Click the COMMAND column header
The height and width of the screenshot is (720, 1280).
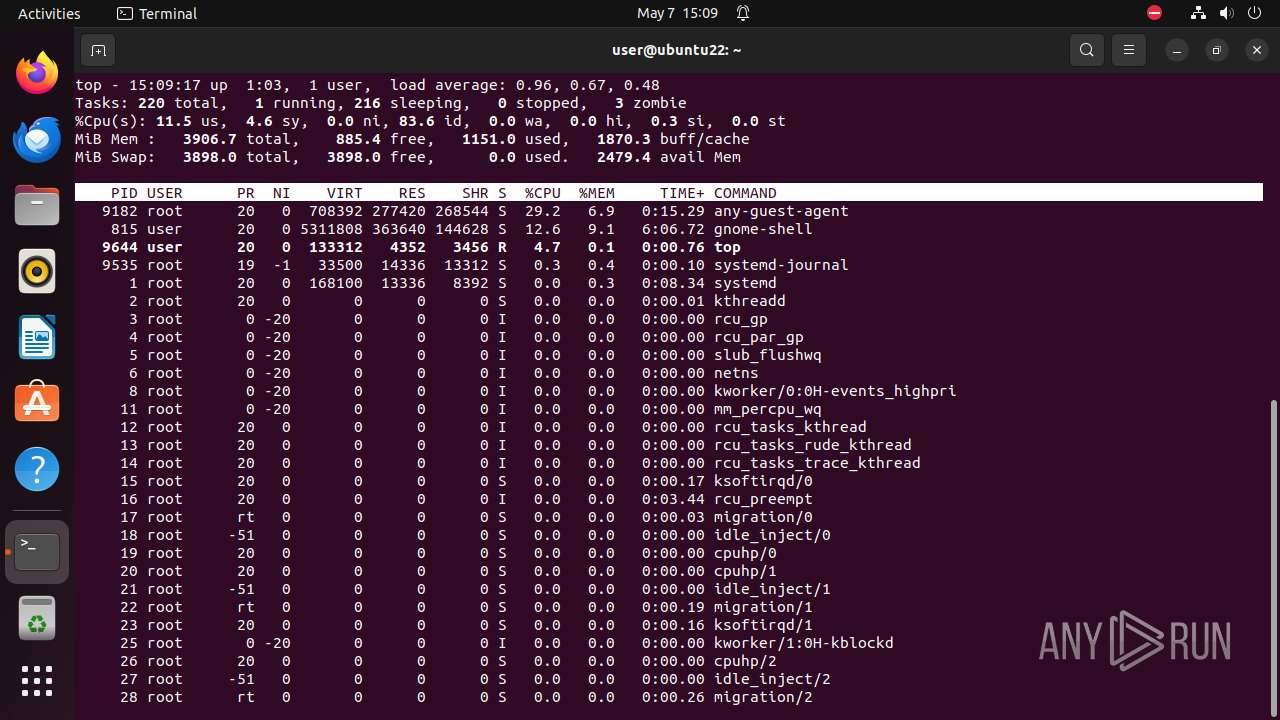pos(745,193)
